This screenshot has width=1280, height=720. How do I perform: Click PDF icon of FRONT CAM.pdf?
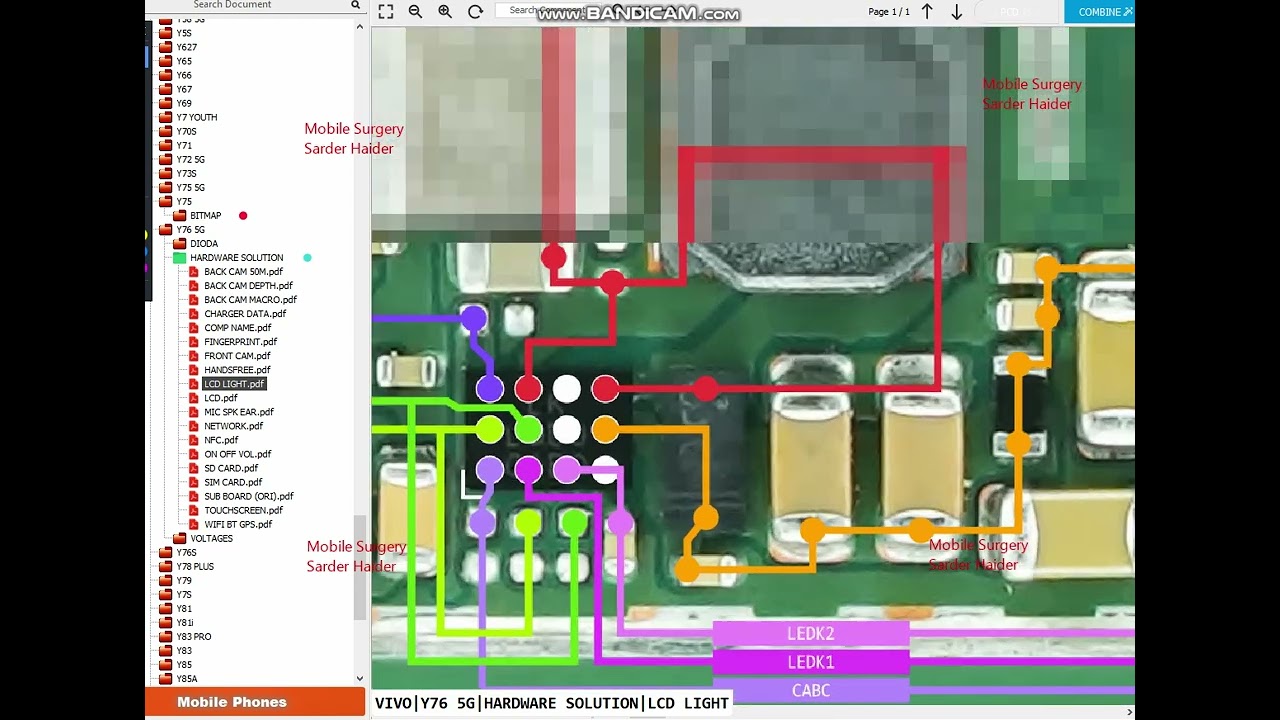(x=194, y=355)
